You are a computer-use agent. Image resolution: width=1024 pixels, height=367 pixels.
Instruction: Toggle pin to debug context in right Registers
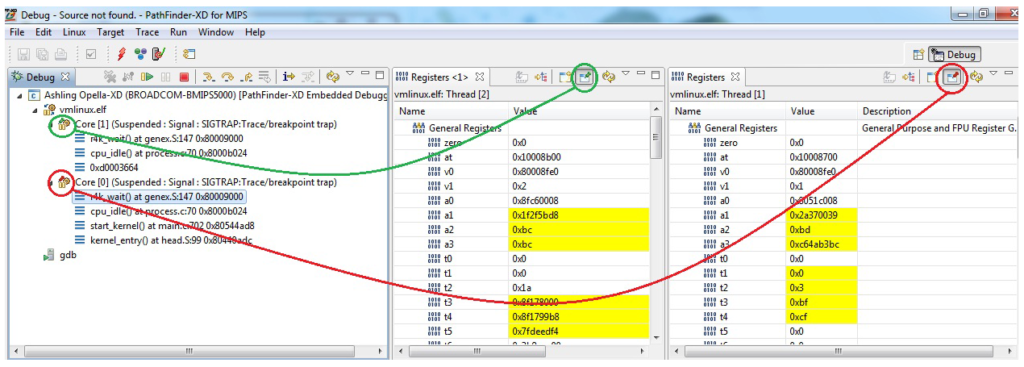(953, 77)
